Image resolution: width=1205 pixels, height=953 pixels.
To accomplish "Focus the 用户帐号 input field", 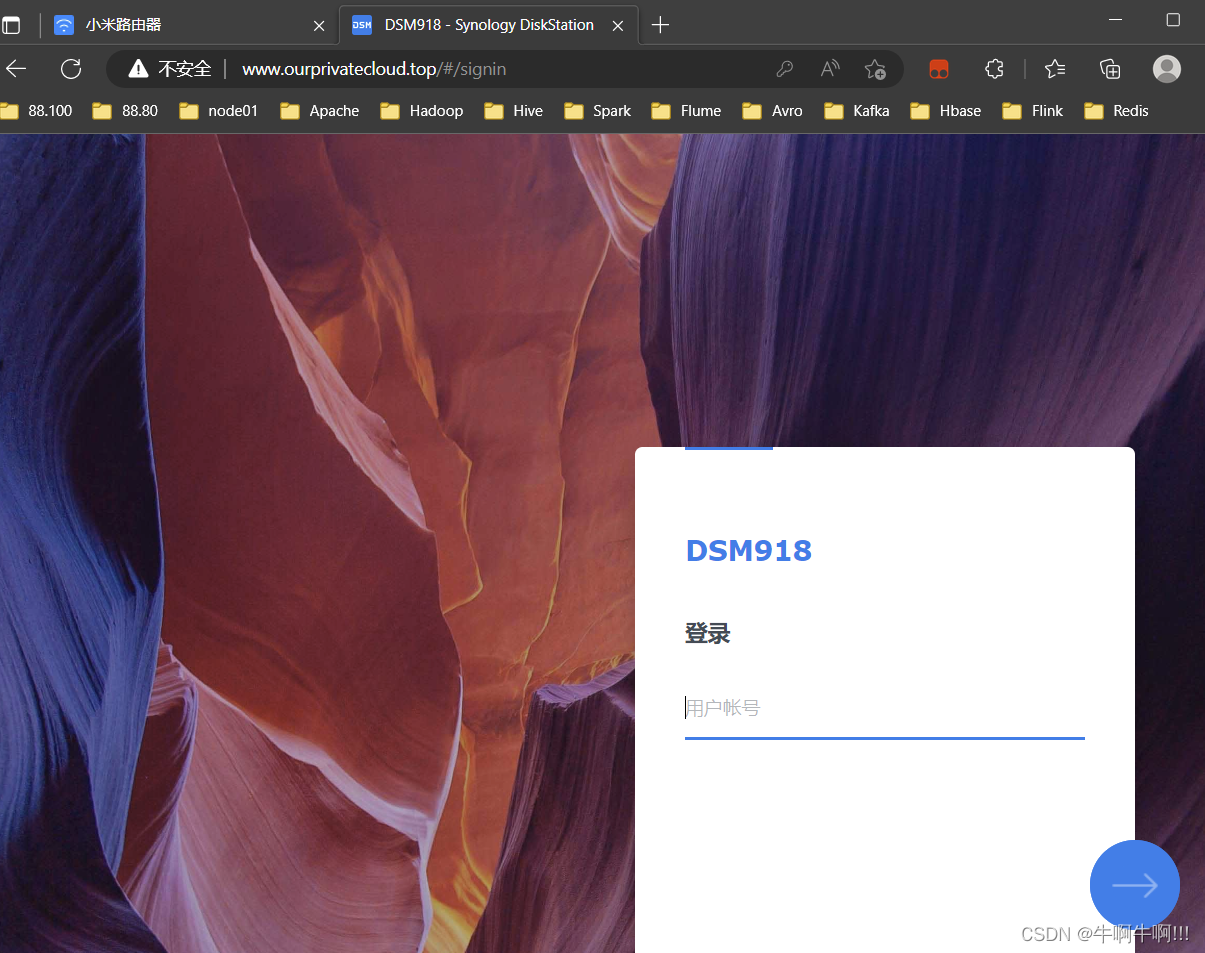I will coord(884,709).
